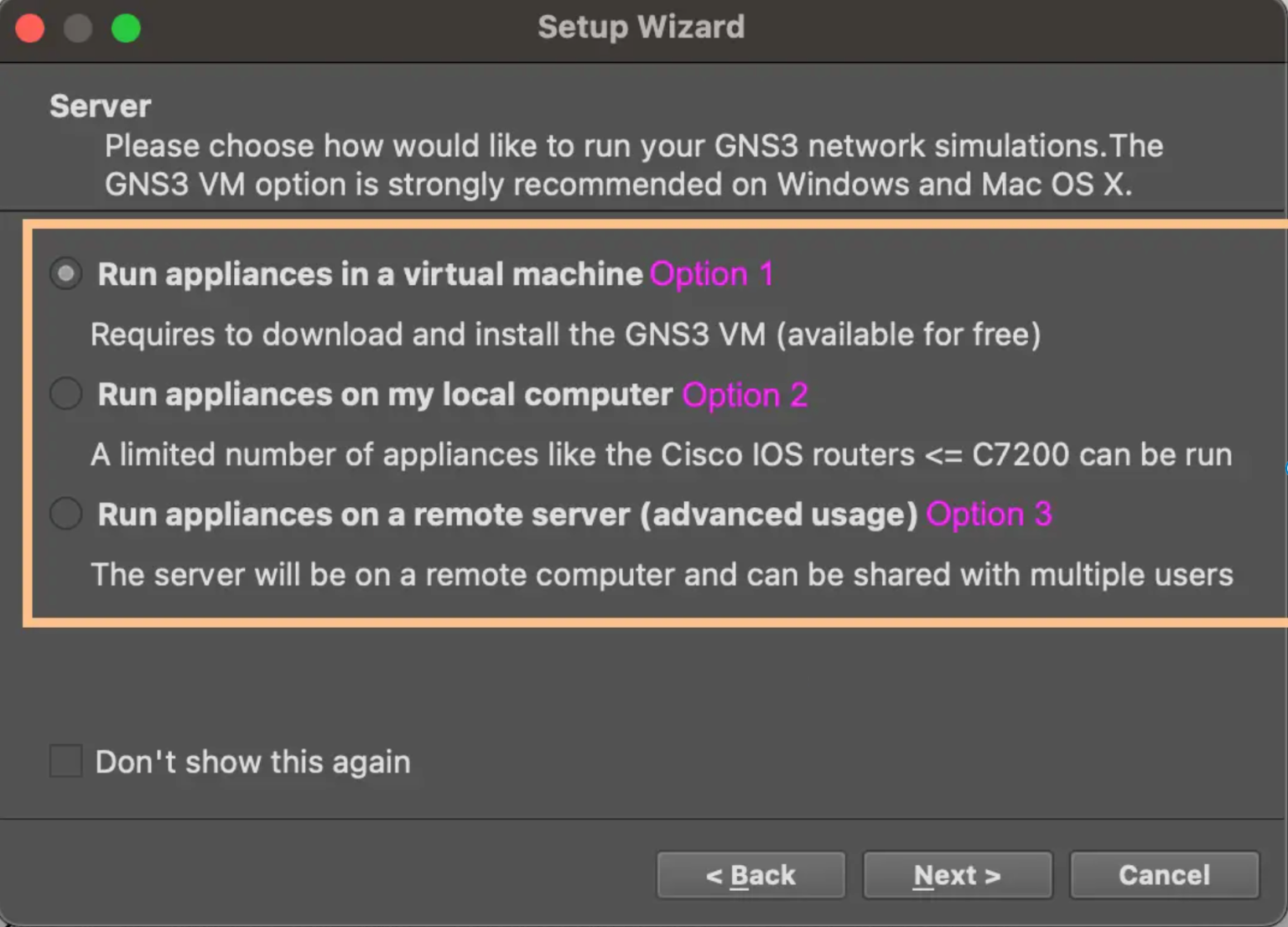
Task: Cancel the Setup Wizard
Action: point(1164,874)
